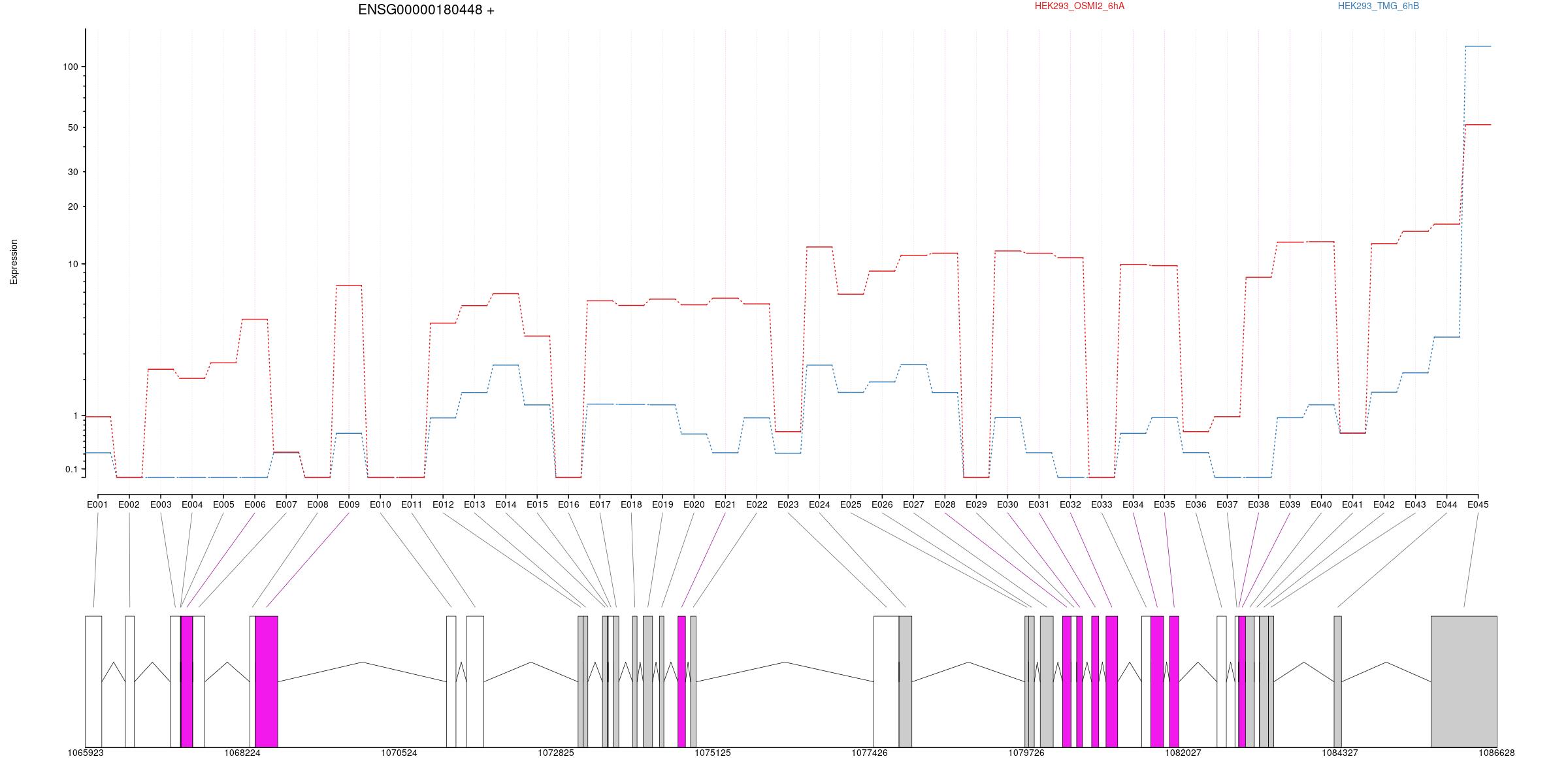Click genomic coordinate 1082027

pyautogui.click(x=1183, y=753)
